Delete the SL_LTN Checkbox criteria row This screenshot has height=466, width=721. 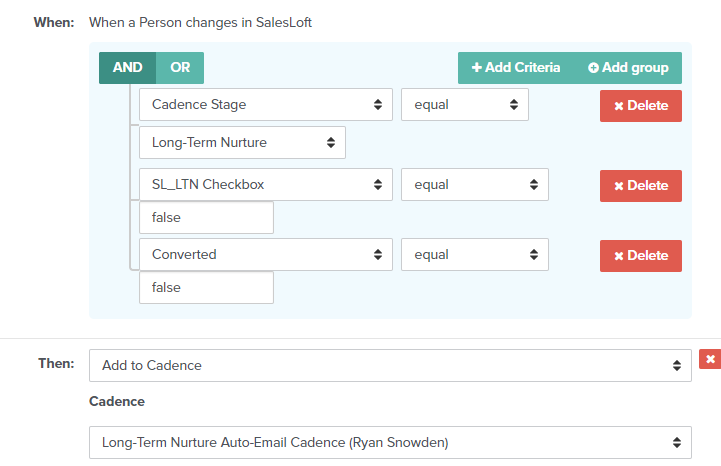point(640,185)
